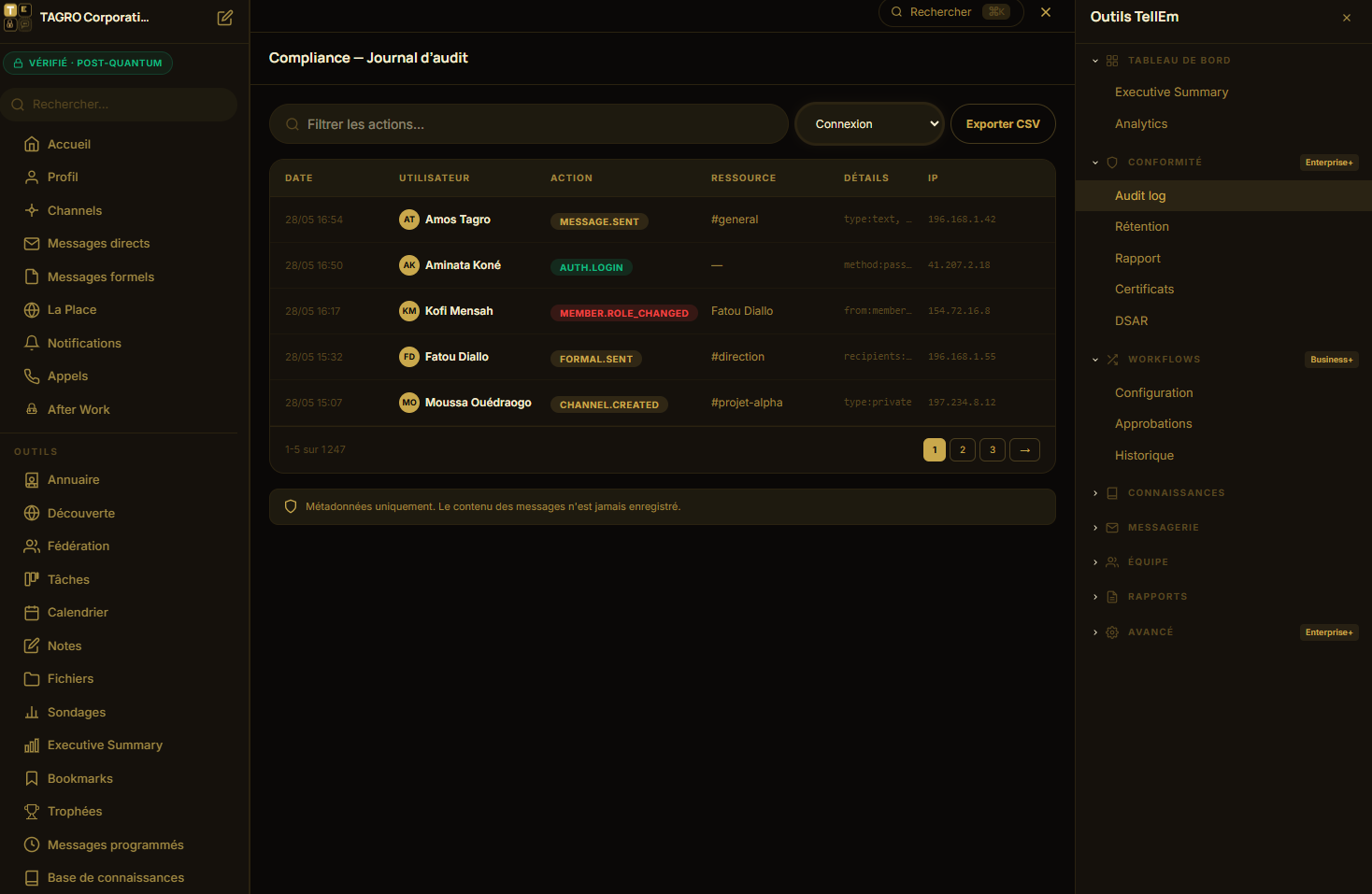This screenshot has height=894, width=1372.
Task: Click the Fédération users icon
Action: [32, 546]
